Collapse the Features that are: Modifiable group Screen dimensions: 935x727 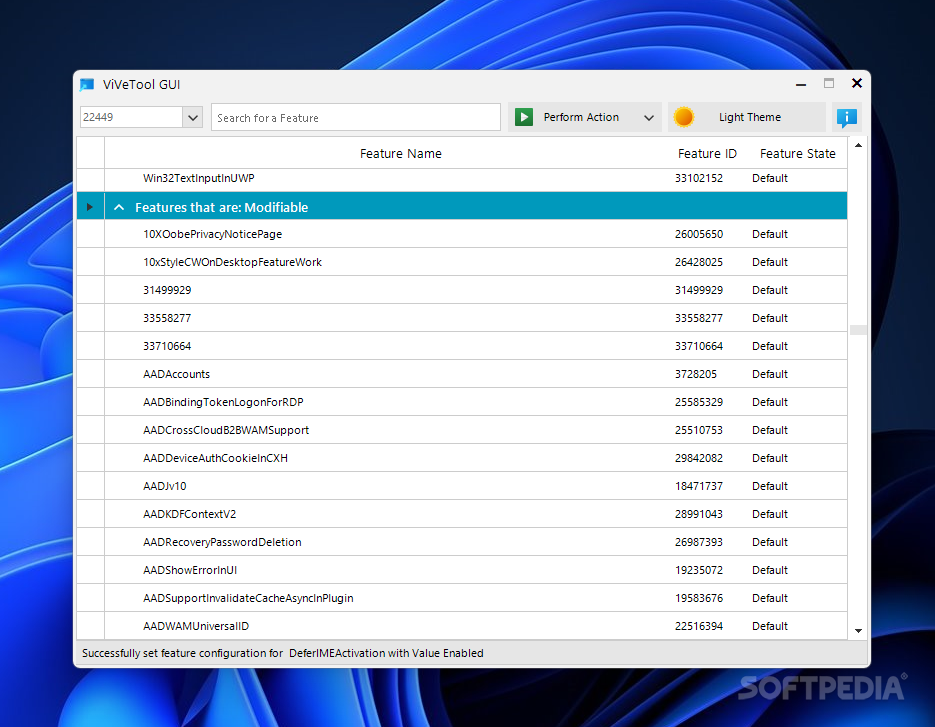pyautogui.click(x=119, y=208)
